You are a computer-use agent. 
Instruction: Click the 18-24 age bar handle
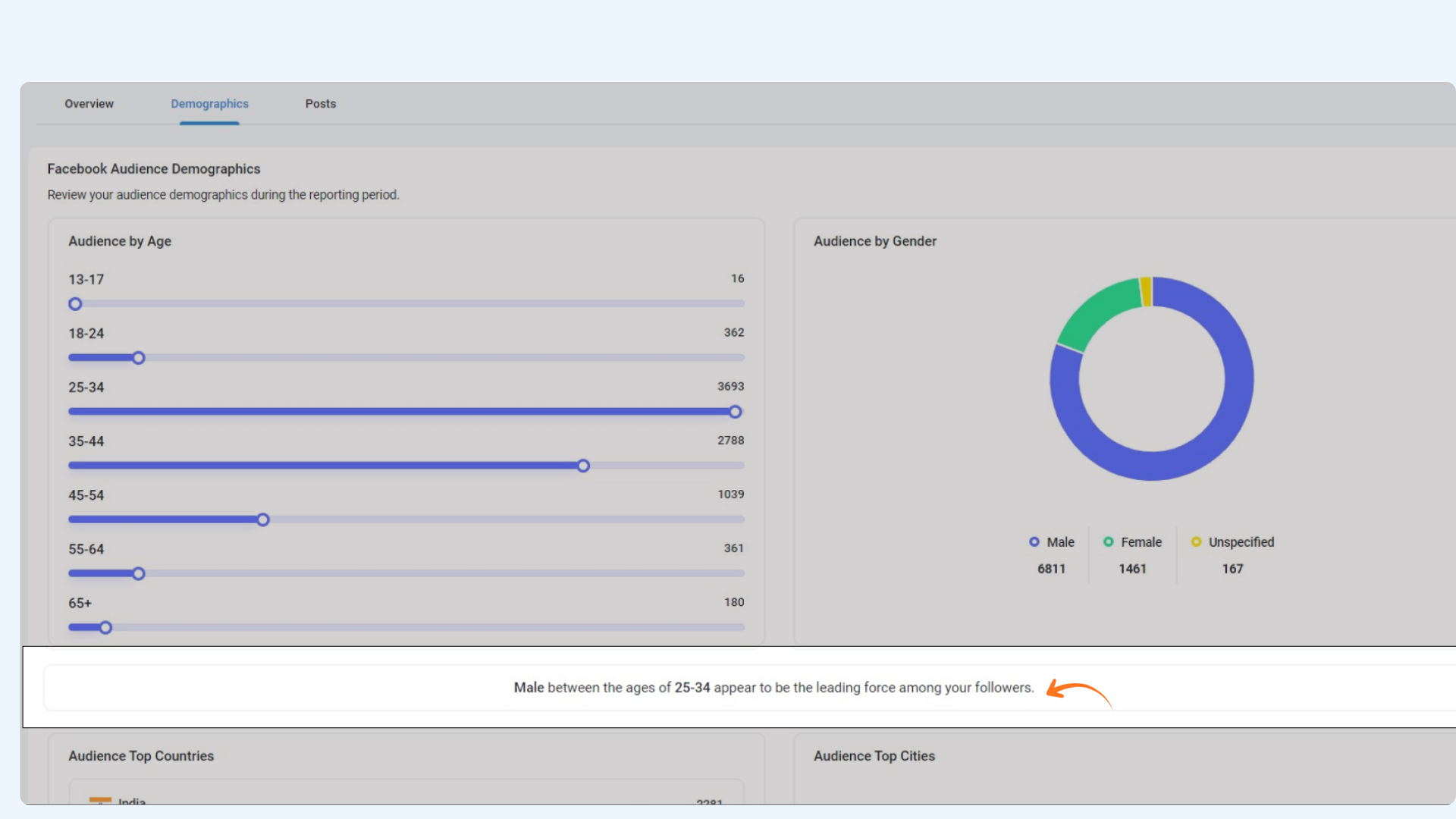coord(138,358)
